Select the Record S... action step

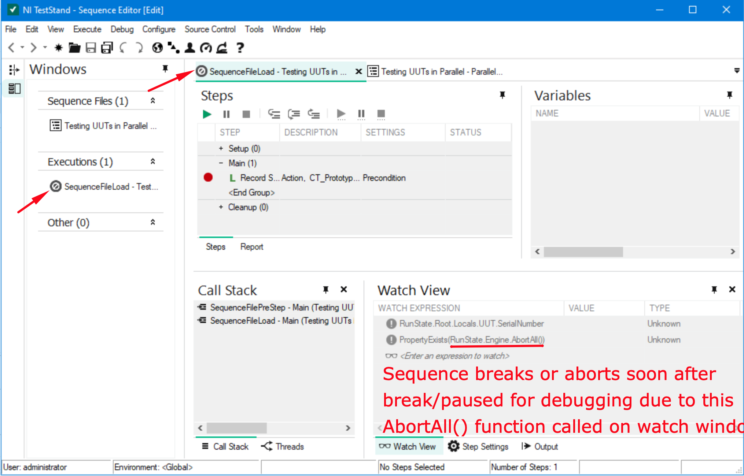354,178
